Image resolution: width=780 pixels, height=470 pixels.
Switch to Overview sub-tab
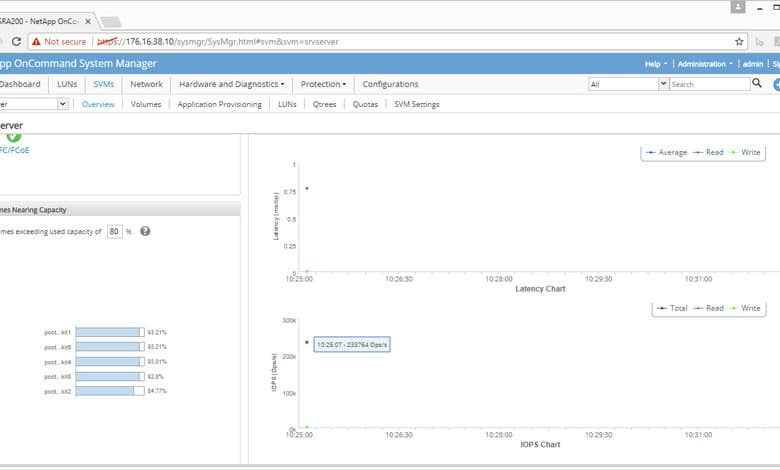coord(98,104)
